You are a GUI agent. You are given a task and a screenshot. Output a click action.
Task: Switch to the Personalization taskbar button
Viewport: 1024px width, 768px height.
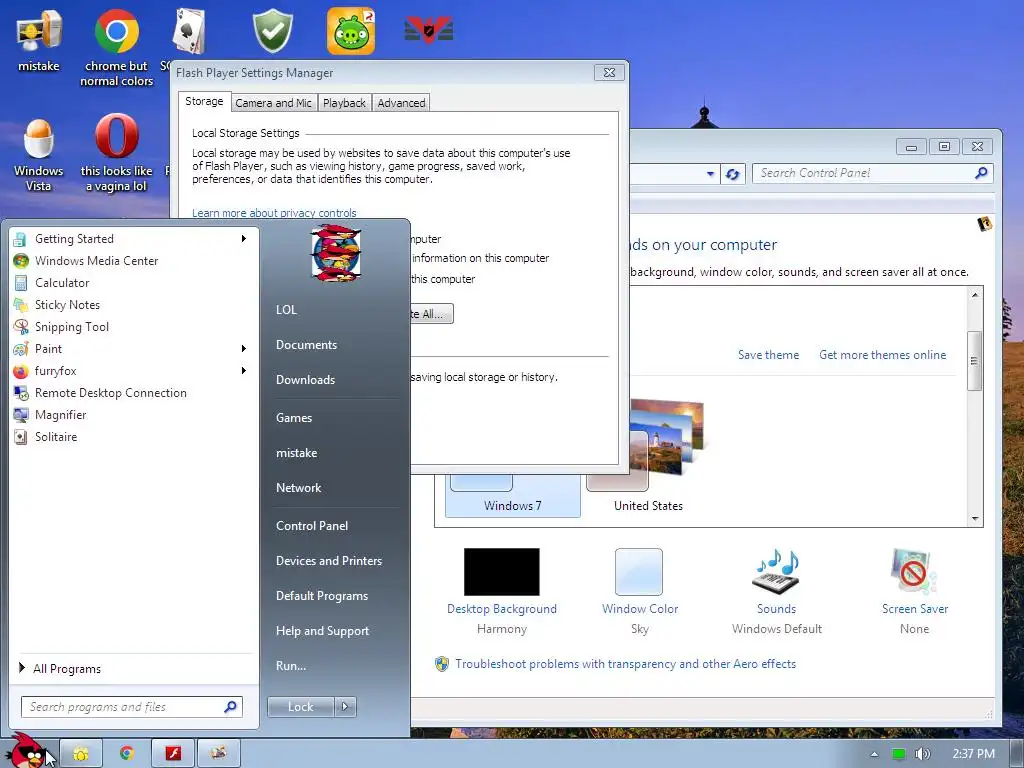(219, 754)
